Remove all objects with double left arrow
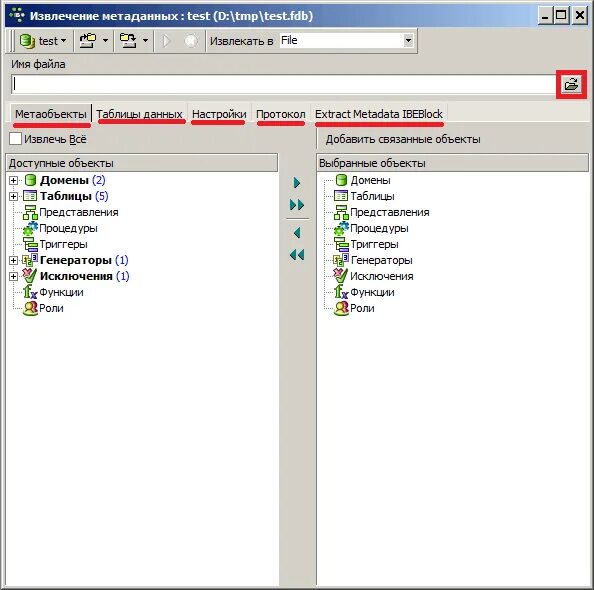Viewport: 594px width, 590px height. (297, 255)
